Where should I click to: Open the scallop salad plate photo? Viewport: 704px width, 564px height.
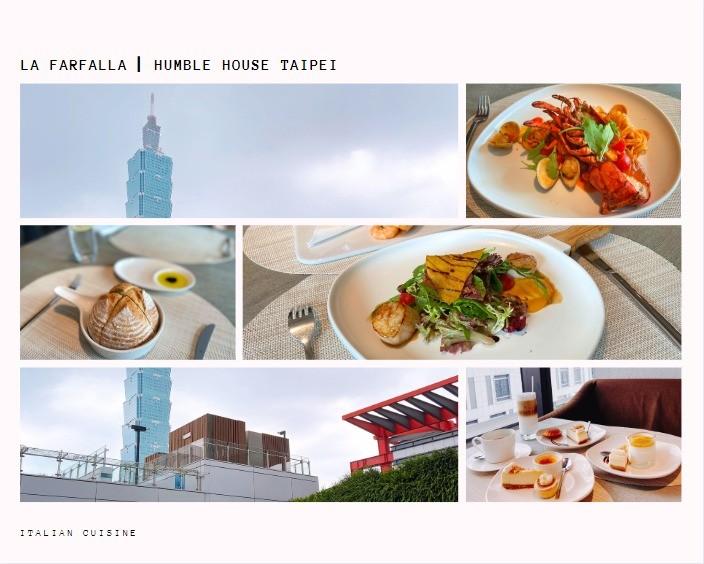(462, 292)
